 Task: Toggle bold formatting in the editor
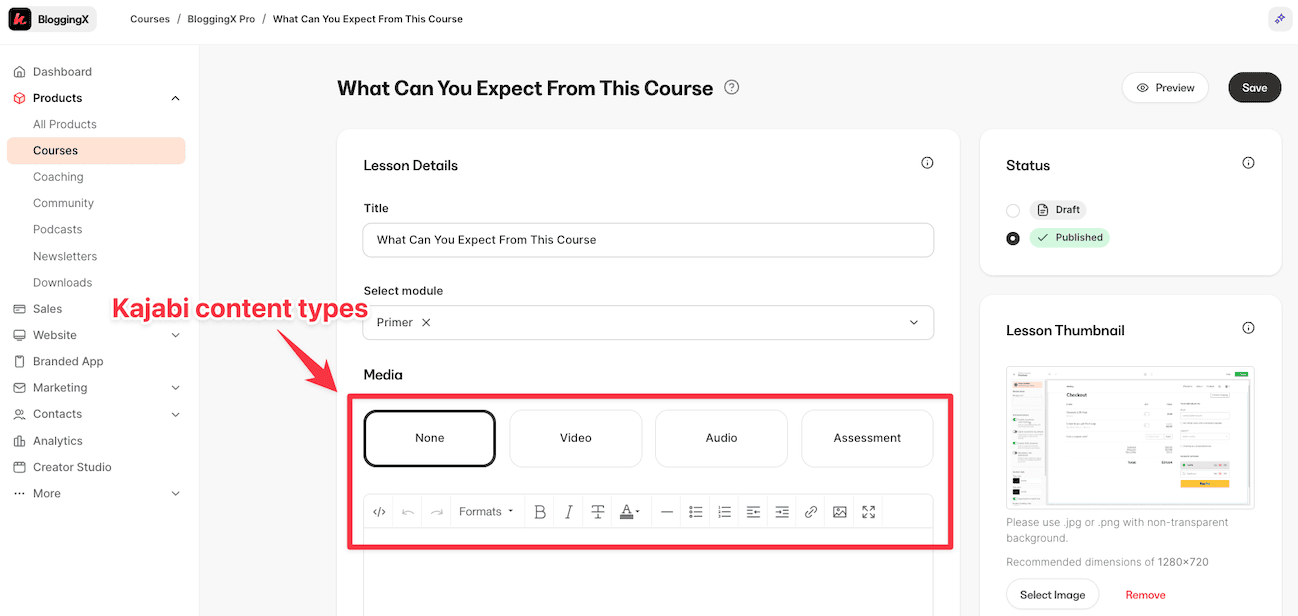point(540,512)
